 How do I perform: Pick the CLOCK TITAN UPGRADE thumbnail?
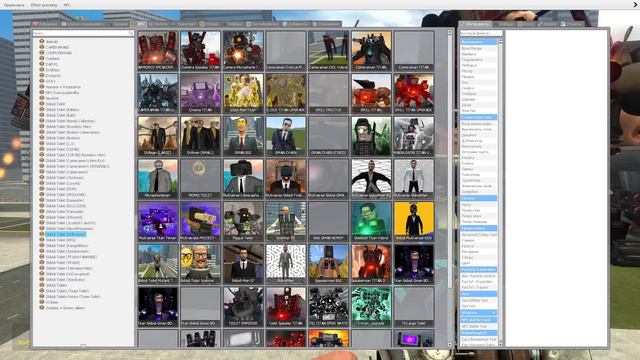pyautogui.click(x=286, y=93)
